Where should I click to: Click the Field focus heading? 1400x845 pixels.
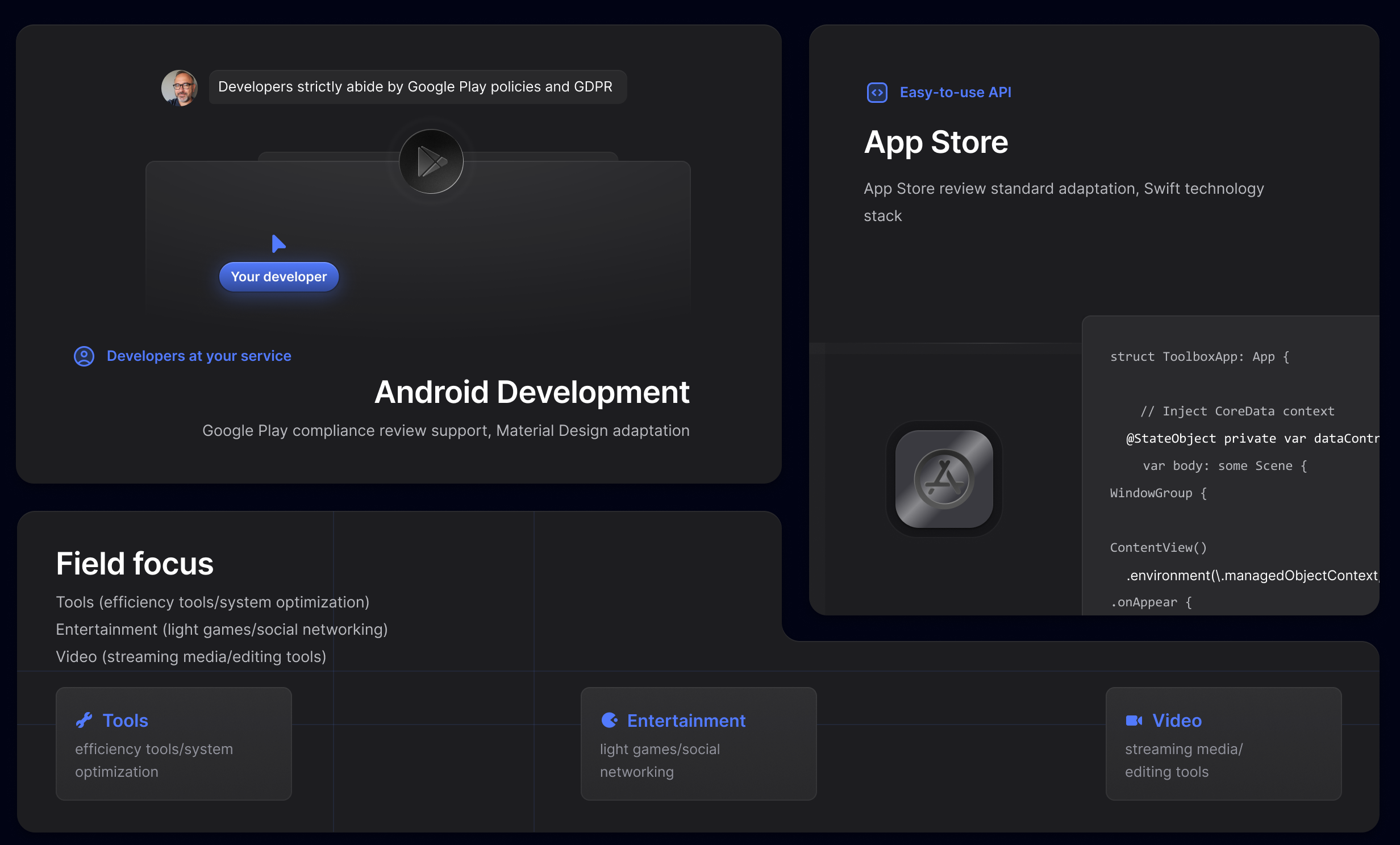(x=135, y=564)
